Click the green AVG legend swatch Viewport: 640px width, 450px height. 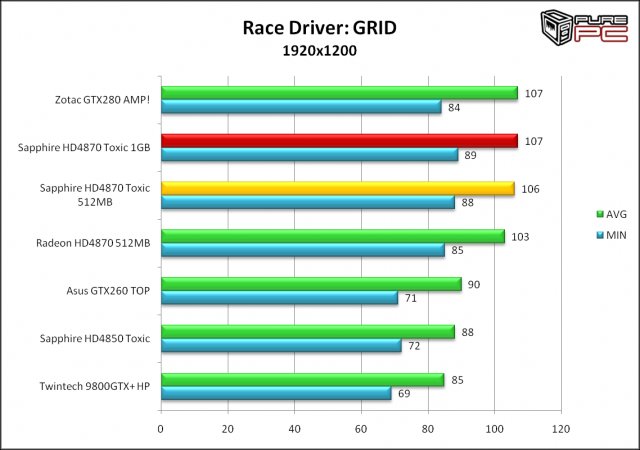(600, 214)
